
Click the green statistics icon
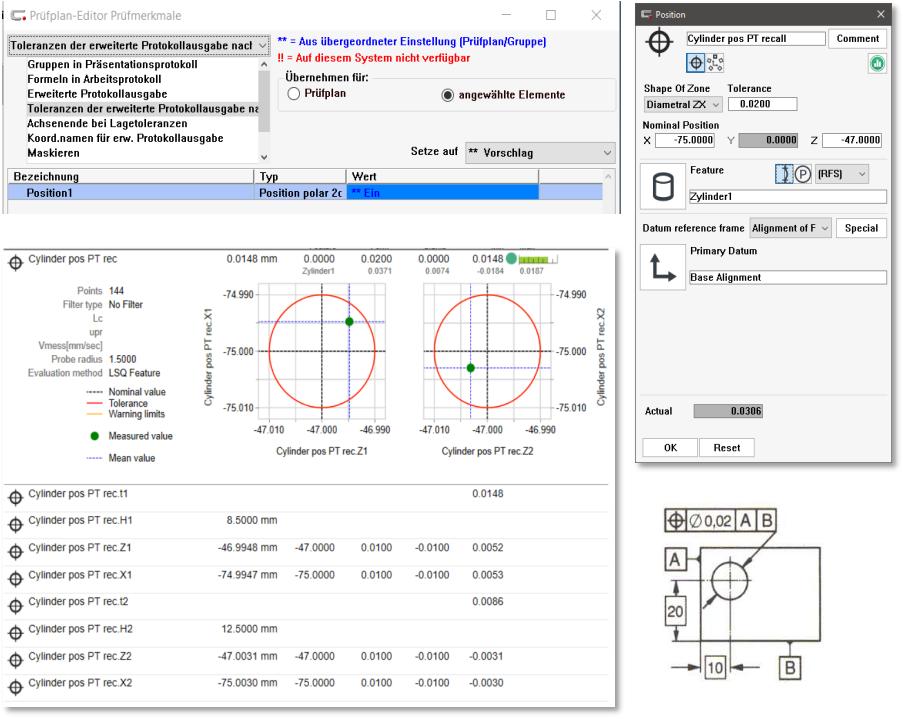[x=877, y=64]
